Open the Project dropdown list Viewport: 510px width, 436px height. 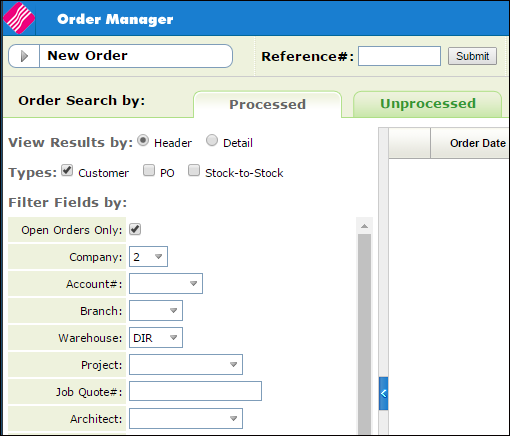point(186,364)
